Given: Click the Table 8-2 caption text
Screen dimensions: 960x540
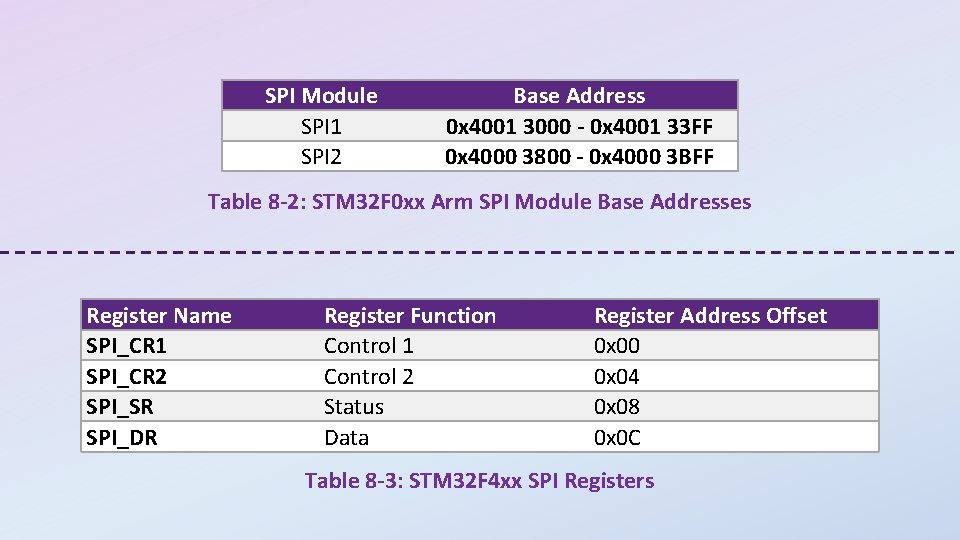Looking at the screenshot, I should pos(479,202).
